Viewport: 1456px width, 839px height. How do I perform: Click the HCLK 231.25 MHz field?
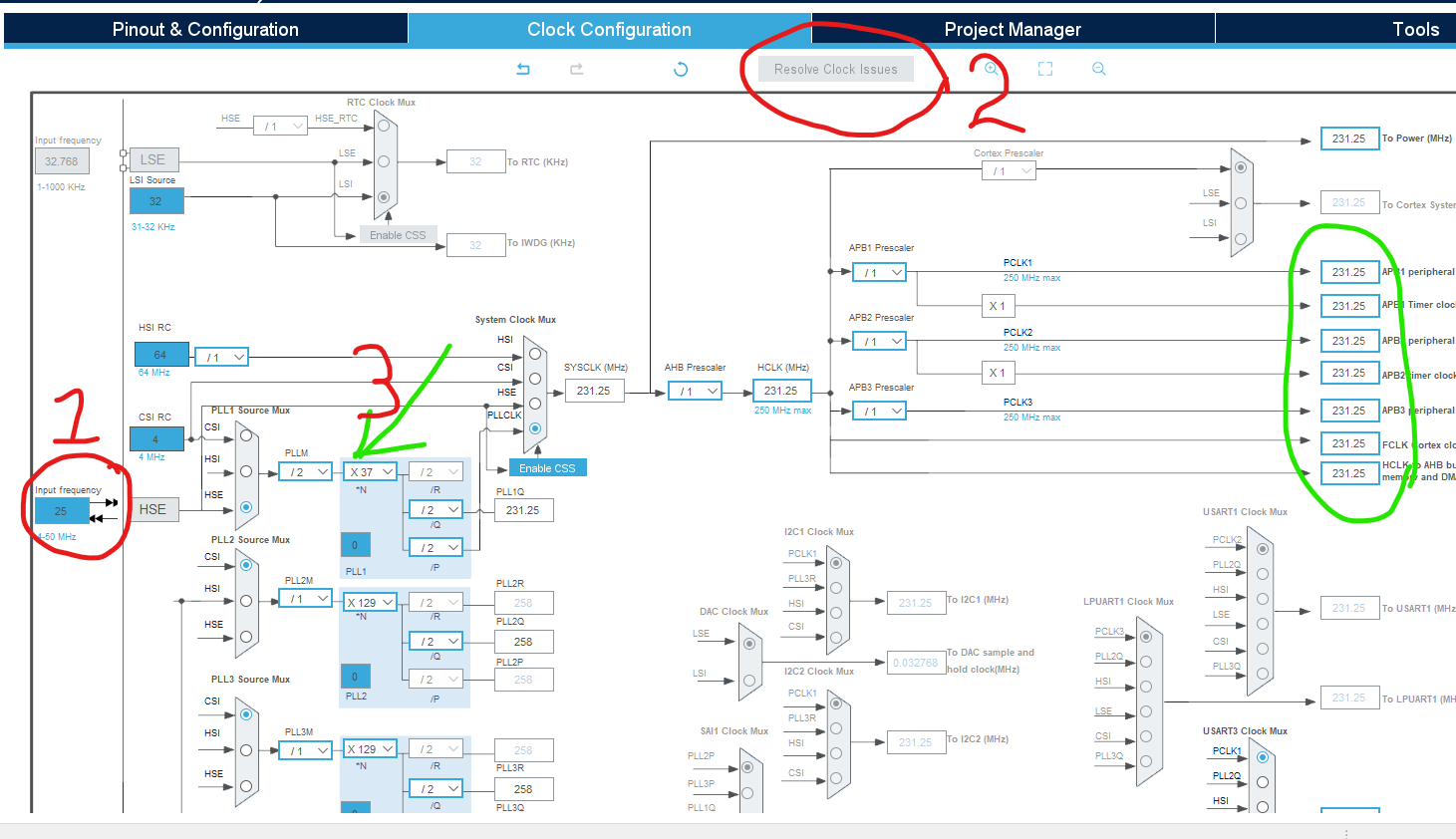[781, 390]
